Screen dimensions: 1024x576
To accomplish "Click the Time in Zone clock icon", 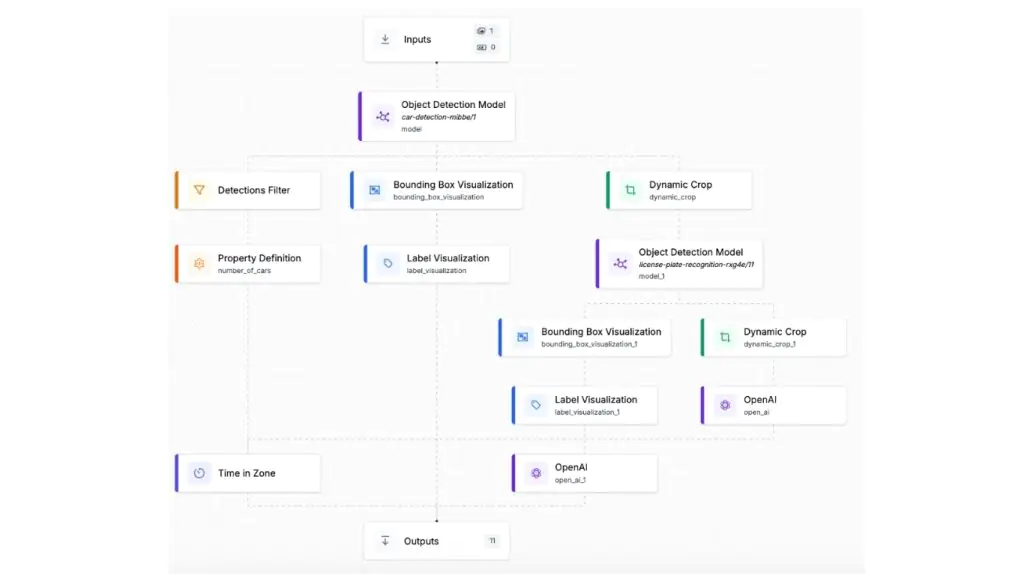I will tap(199, 473).
